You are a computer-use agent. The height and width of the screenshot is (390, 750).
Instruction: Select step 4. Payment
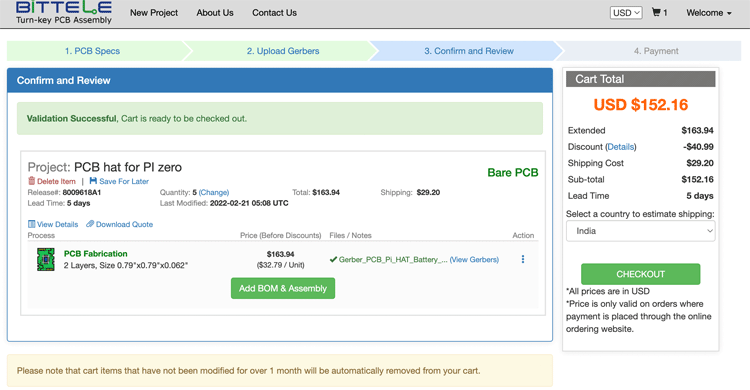[x=656, y=51]
